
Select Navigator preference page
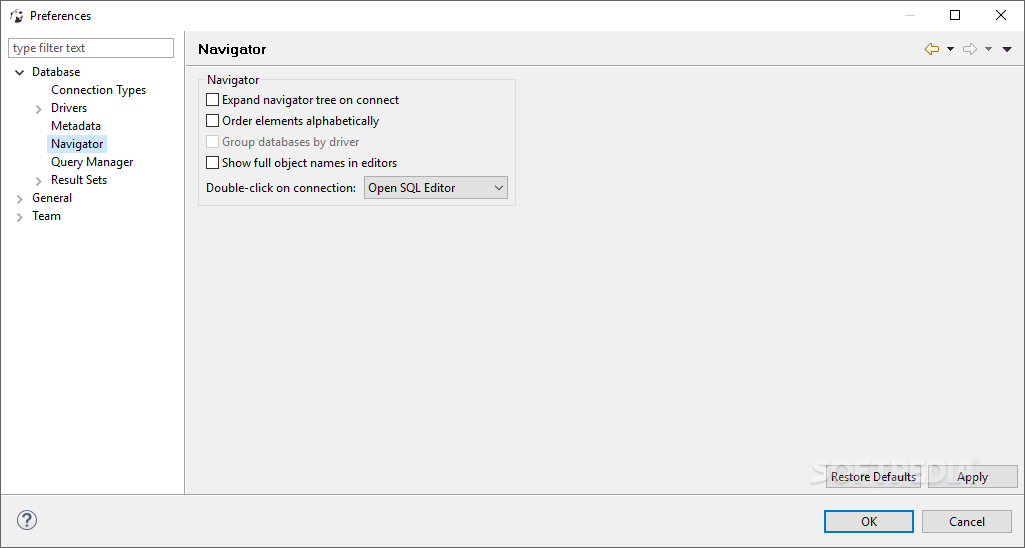point(77,144)
